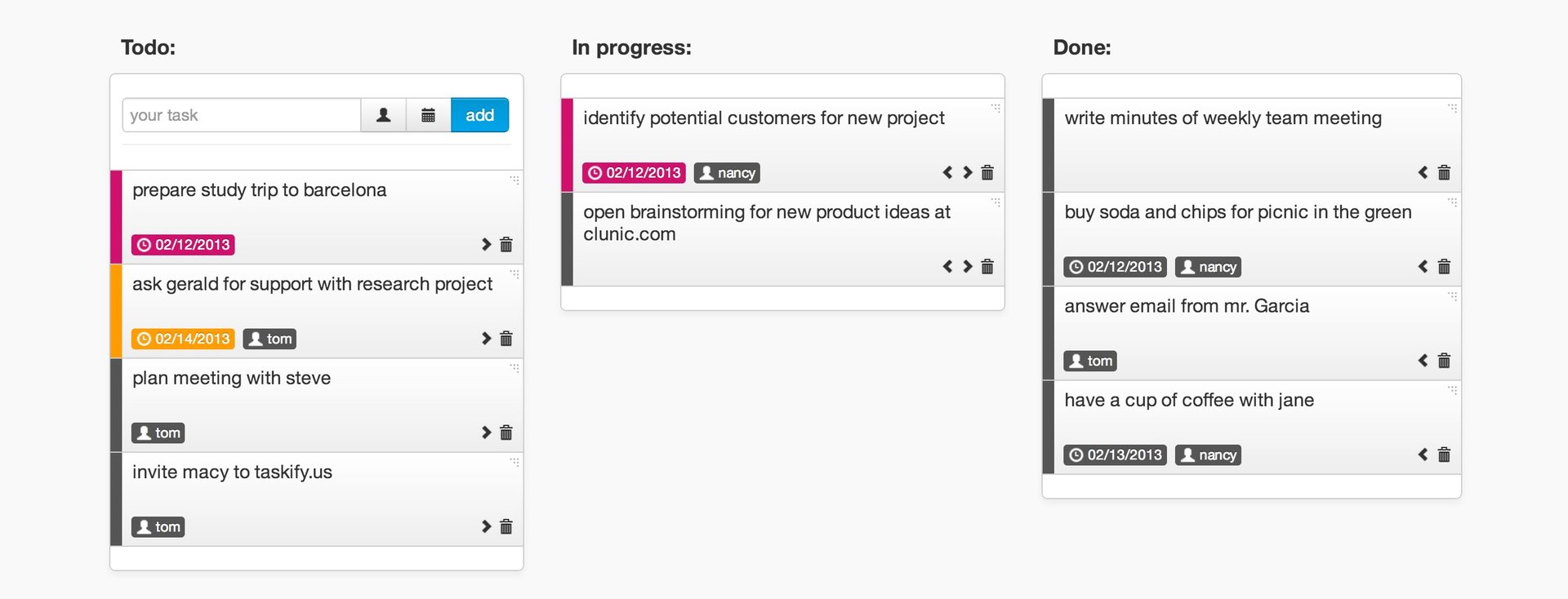
Task: Remove the 'have a cup of coffee with jane' task
Action: 1444,454
